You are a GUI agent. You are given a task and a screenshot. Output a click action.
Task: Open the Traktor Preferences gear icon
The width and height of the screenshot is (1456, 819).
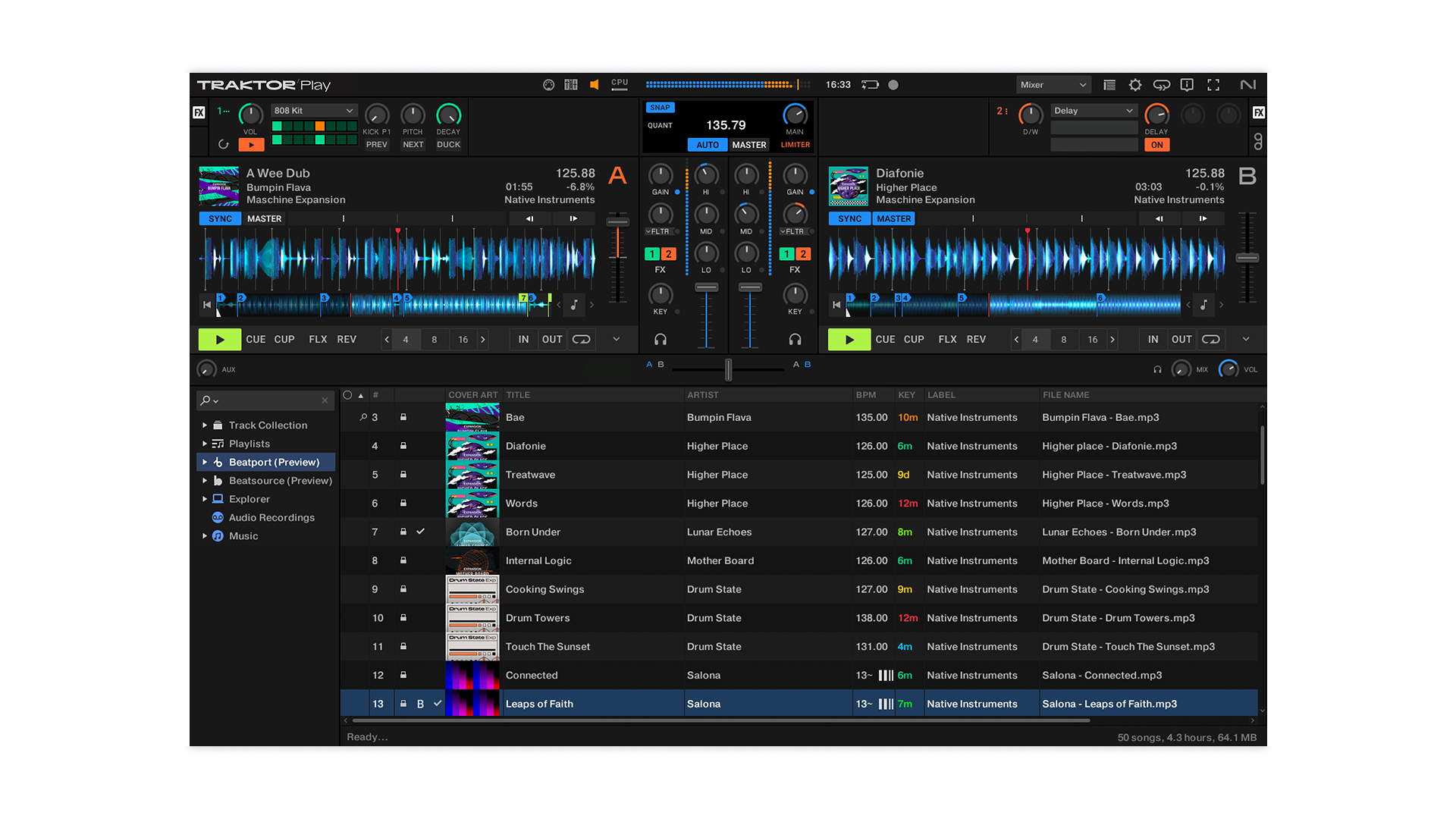[1135, 85]
